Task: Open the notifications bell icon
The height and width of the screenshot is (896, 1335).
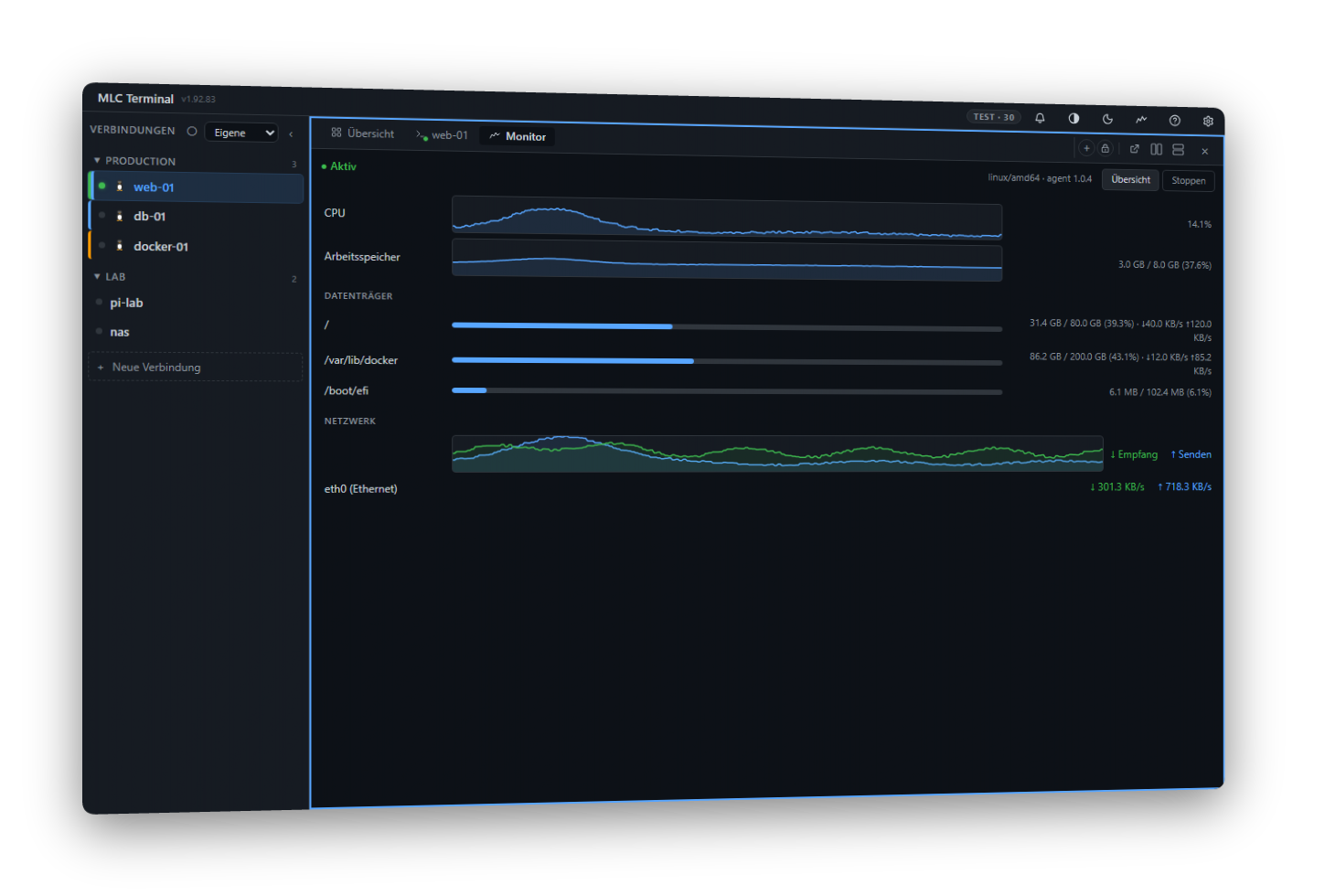Action: coord(1040,118)
